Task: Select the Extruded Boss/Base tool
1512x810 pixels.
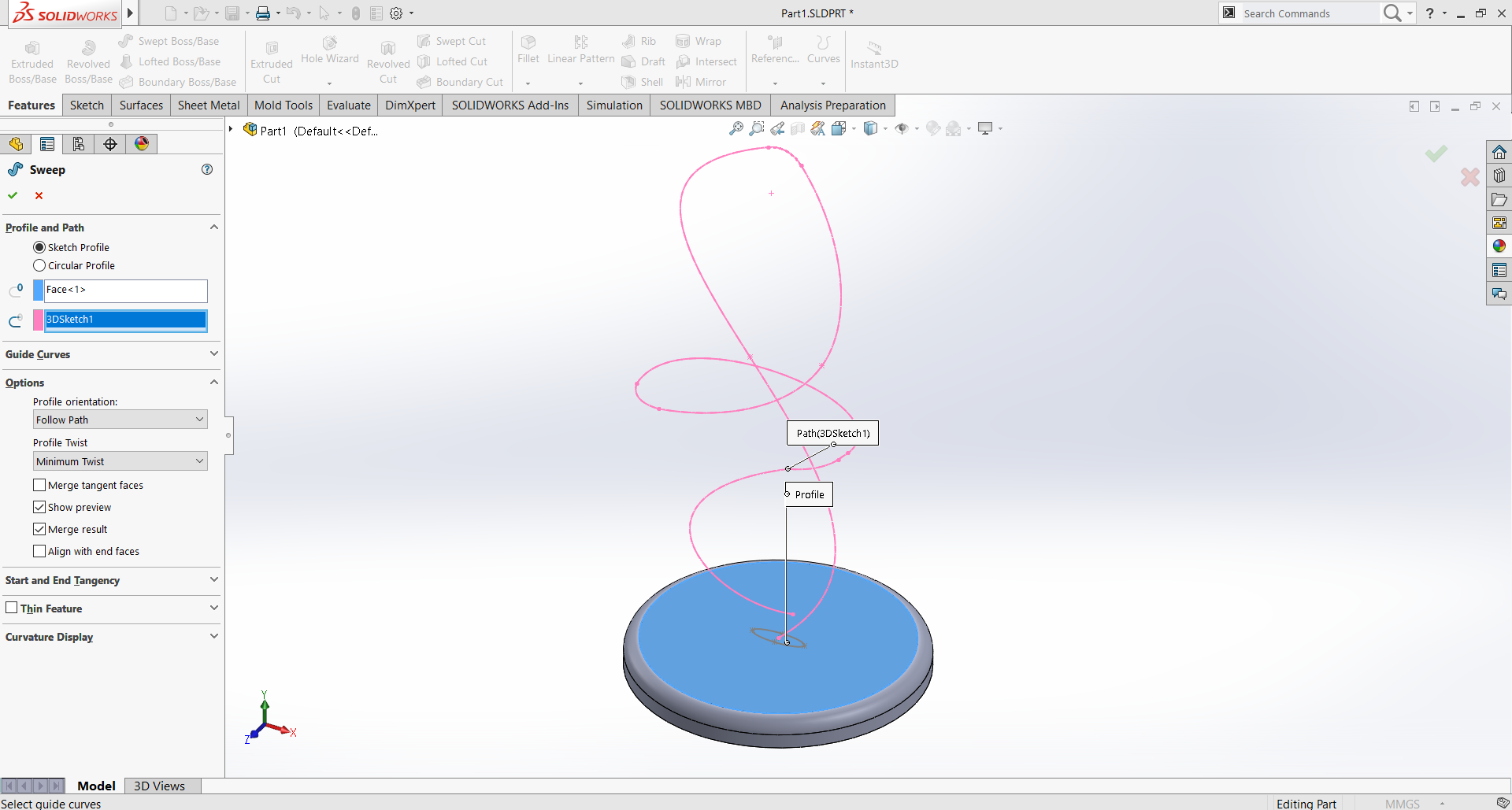Action: tap(31, 59)
